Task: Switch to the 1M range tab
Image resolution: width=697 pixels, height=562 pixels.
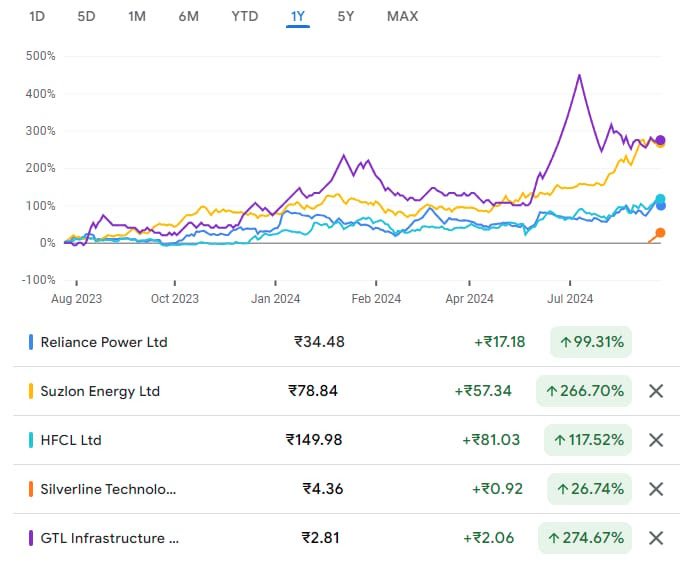Action: click(x=137, y=16)
